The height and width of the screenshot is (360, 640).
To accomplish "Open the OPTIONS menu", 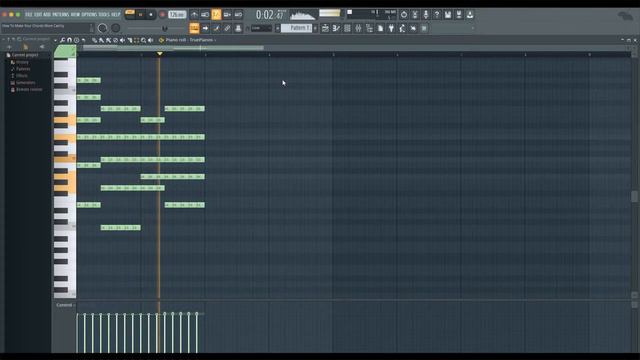I will coord(89,14).
